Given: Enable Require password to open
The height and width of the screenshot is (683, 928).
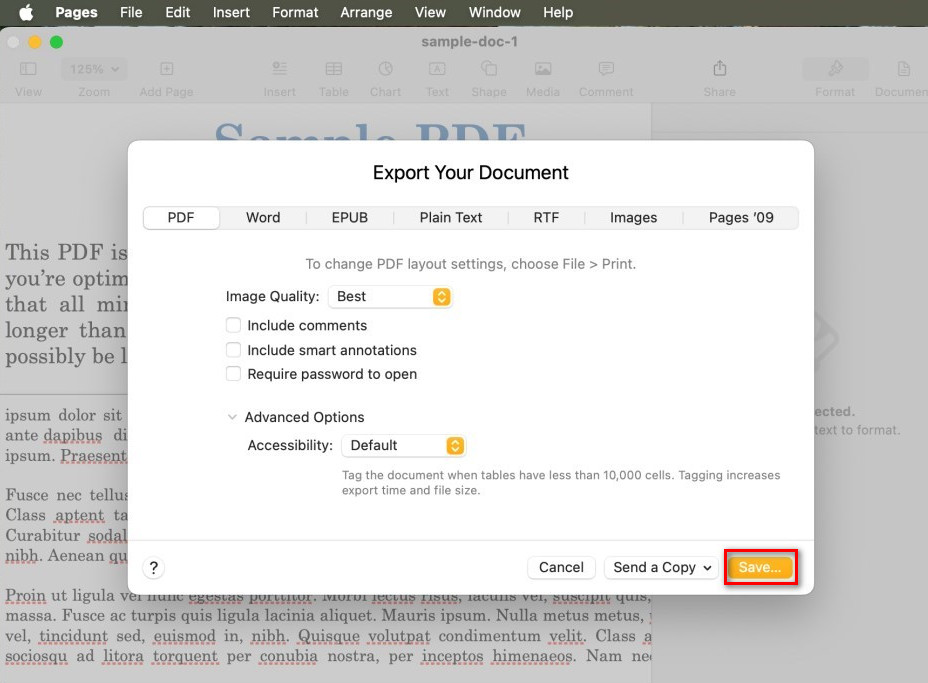Looking at the screenshot, I should (233, 374).
